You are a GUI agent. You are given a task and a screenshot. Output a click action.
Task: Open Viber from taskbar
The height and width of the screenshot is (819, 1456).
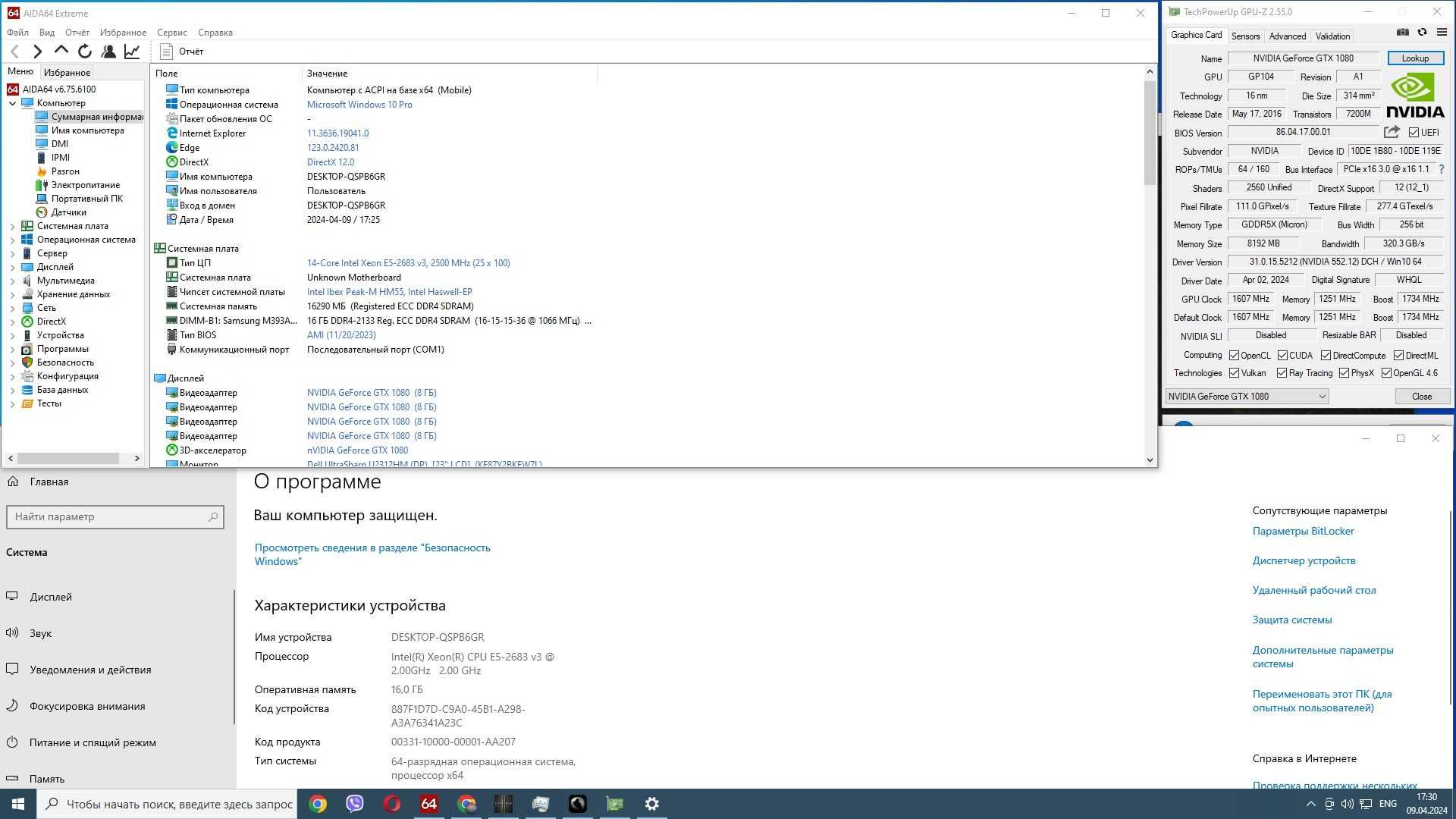click(x=355, y=804)
